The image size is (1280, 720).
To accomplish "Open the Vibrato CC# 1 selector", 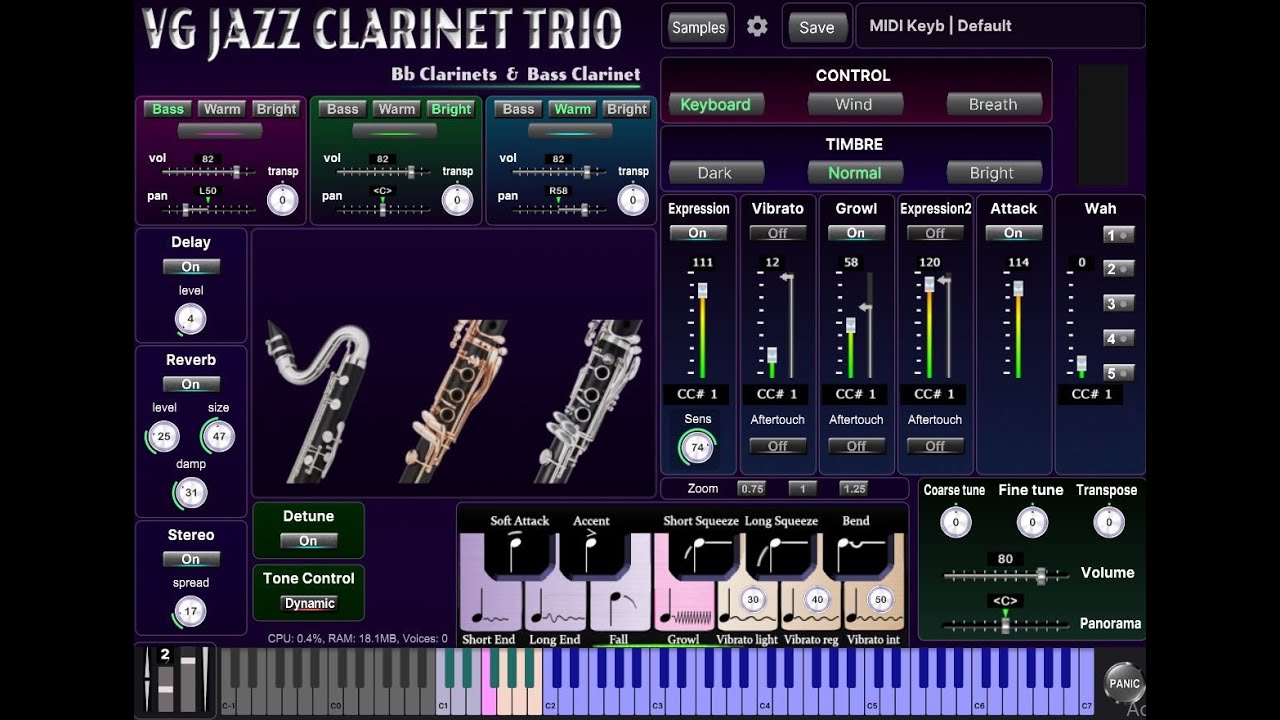I will click(x=777, y=394).
